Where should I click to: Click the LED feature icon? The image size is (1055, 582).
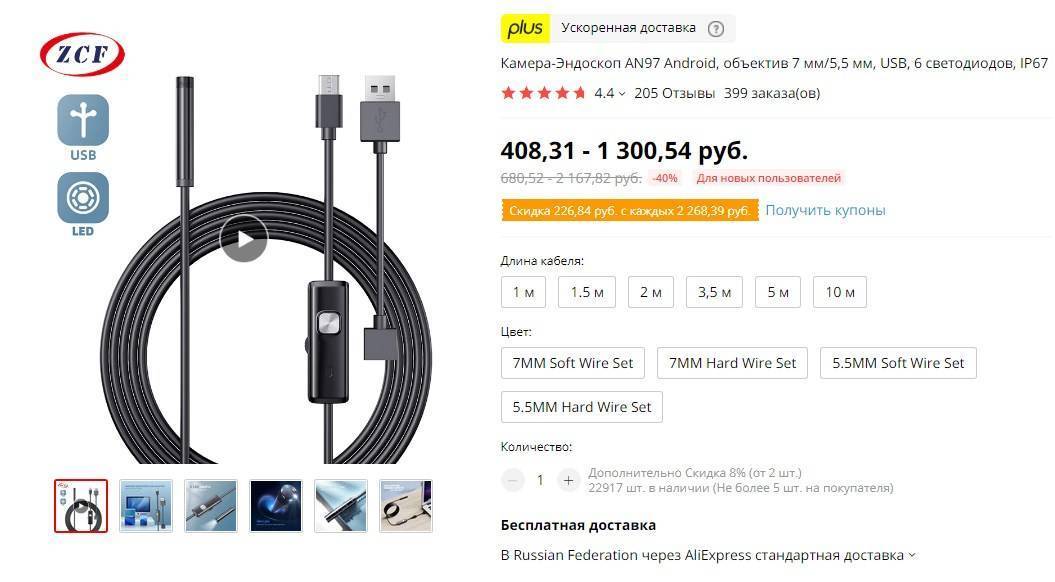(83, 204)
